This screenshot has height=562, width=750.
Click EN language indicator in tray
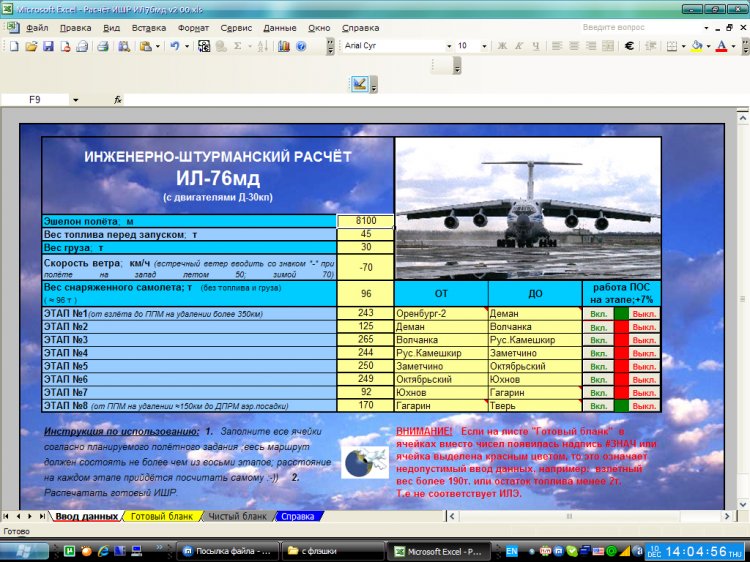[x=511, y=551]
